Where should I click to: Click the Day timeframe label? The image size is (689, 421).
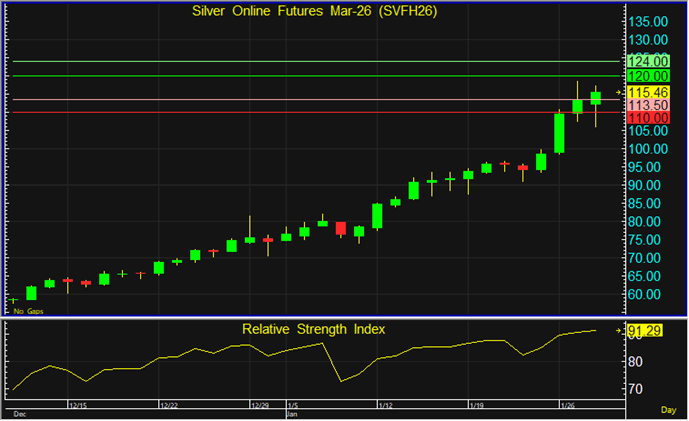point(668,410)
